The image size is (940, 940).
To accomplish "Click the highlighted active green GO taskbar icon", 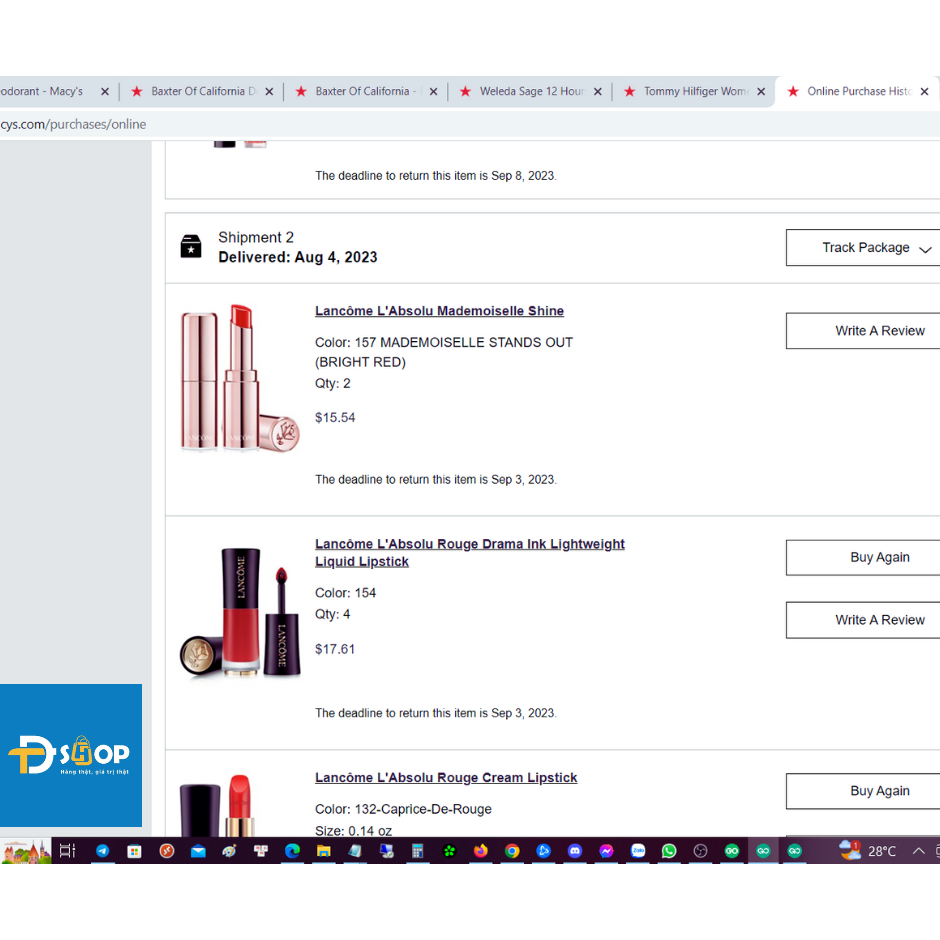I will click(763, 851).
